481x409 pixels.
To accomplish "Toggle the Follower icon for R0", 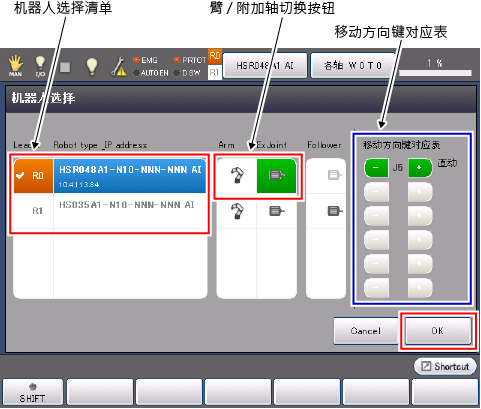I will coord(334,175).
